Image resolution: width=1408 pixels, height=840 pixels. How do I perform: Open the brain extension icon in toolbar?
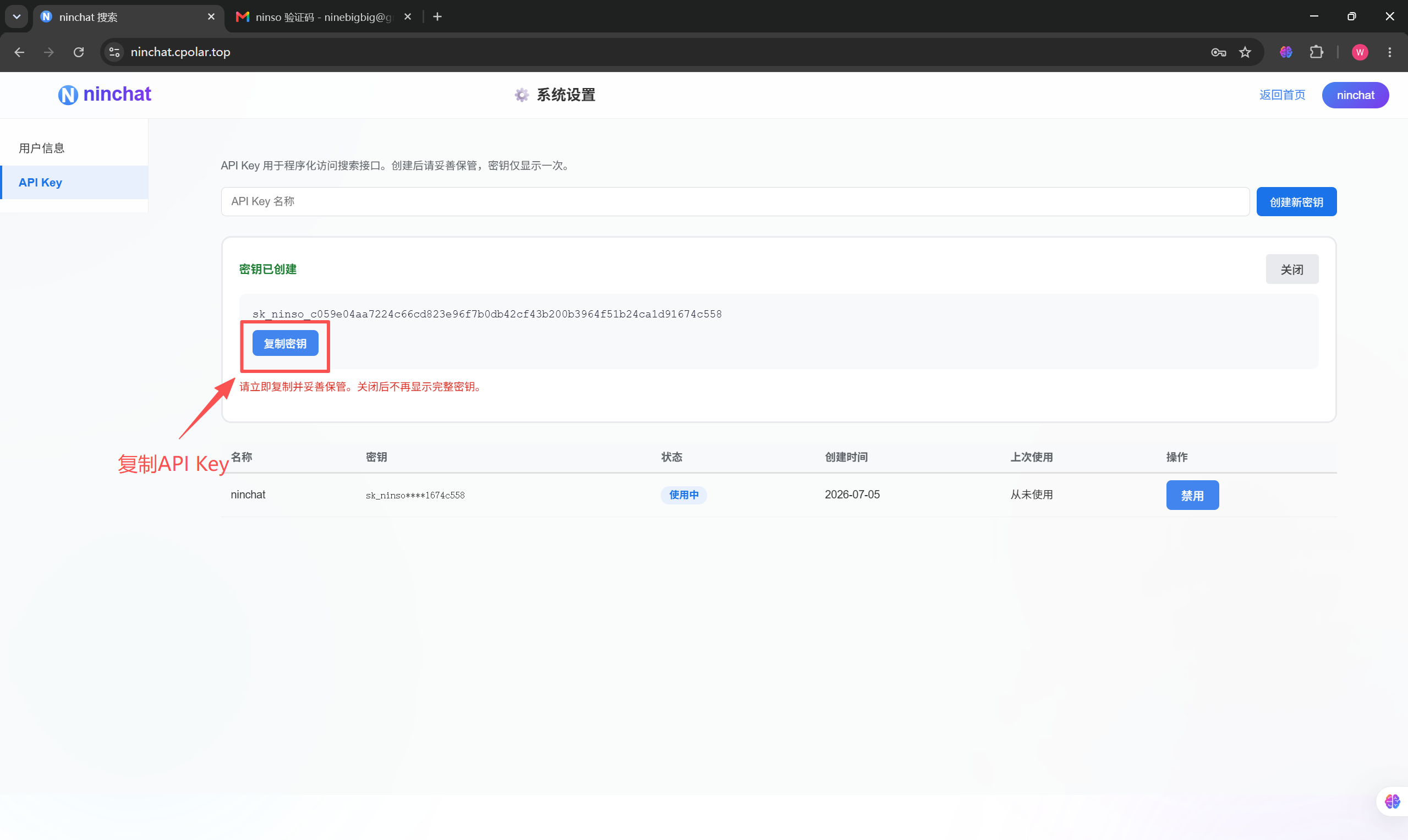pos(1286,52)
